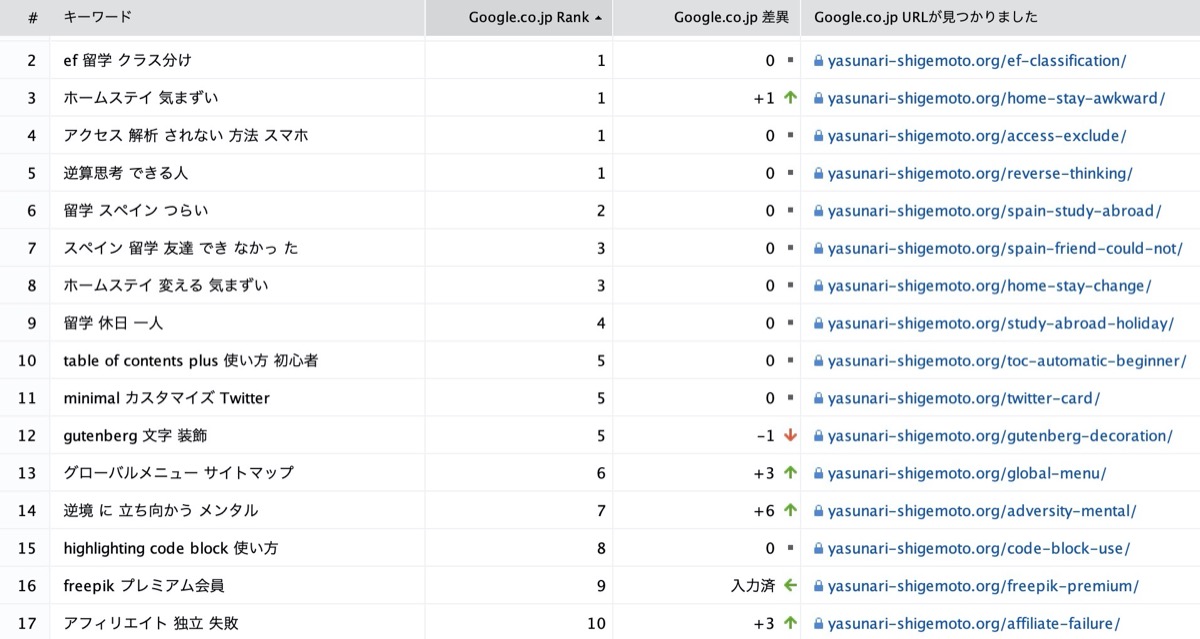Viewport: 1200px width, 639px height.
Task: Sort by Google.co.jp Rank column header
Action: [519, 17]
